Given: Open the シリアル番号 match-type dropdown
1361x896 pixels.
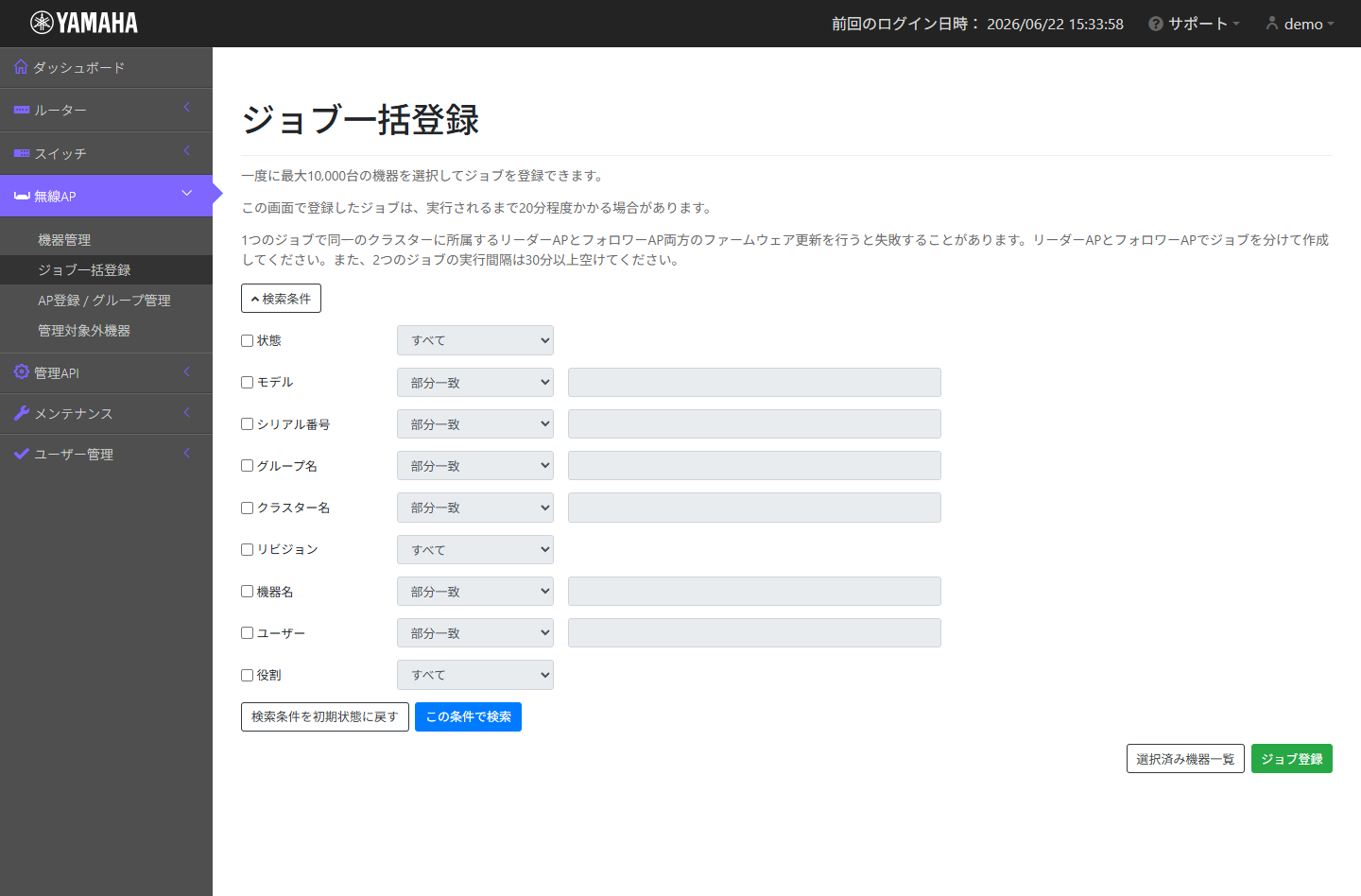Looking at the screenshot, I should click(x=475, y=424).
